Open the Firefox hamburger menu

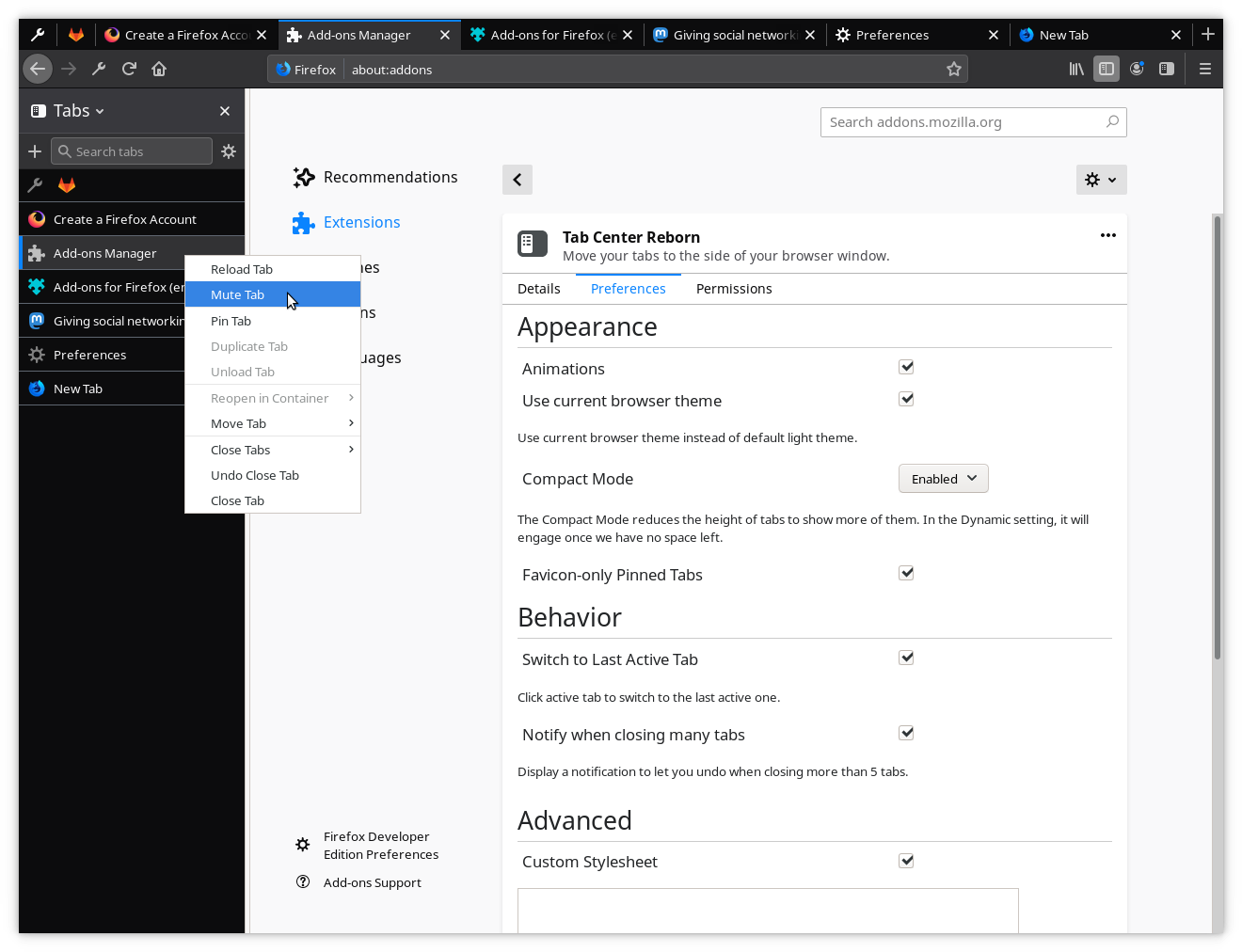[1204, 69]
